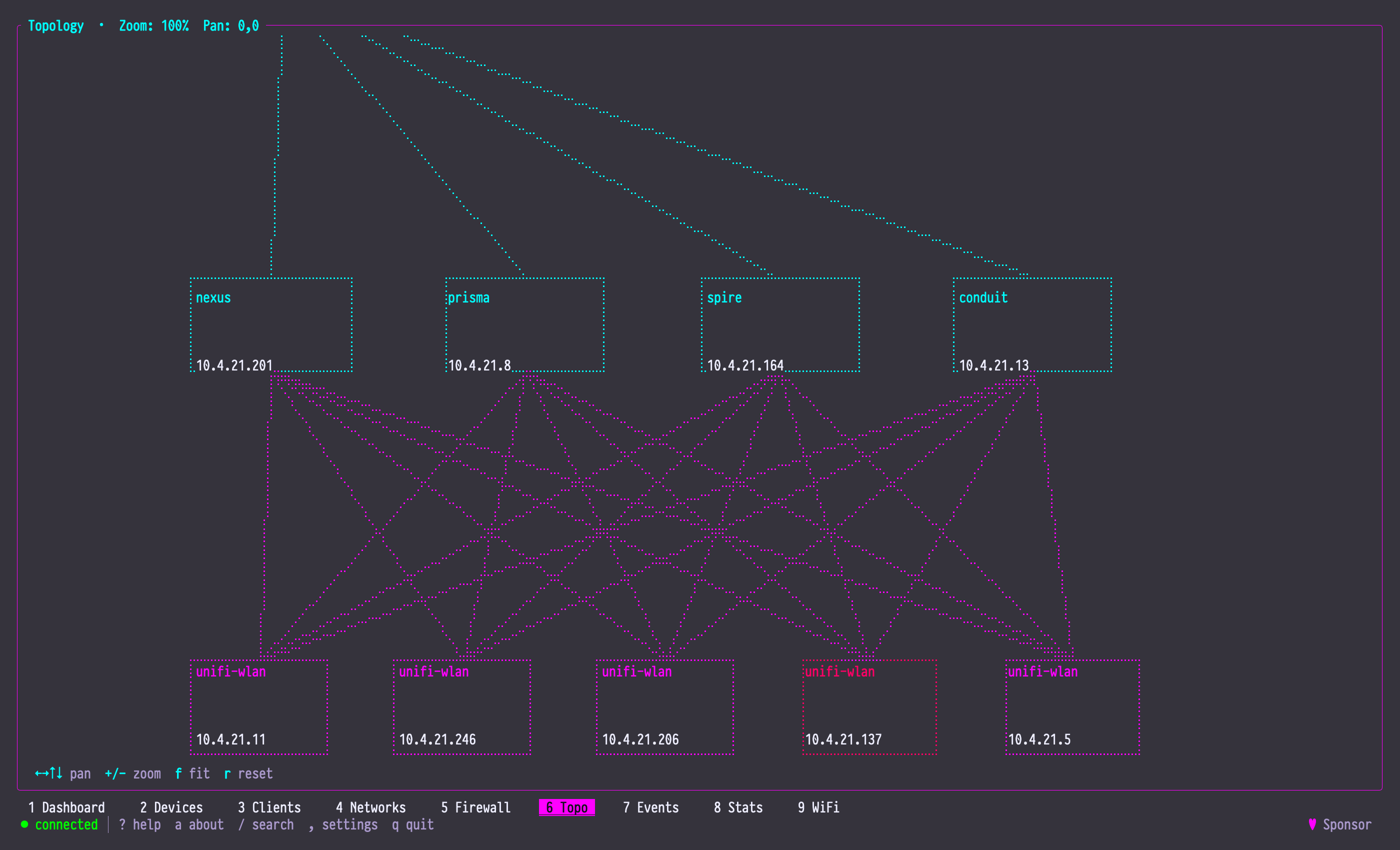This screenshot has width=1400, height=850.
Task: Switch to the 7 Events tab
Action: point(650,807)
